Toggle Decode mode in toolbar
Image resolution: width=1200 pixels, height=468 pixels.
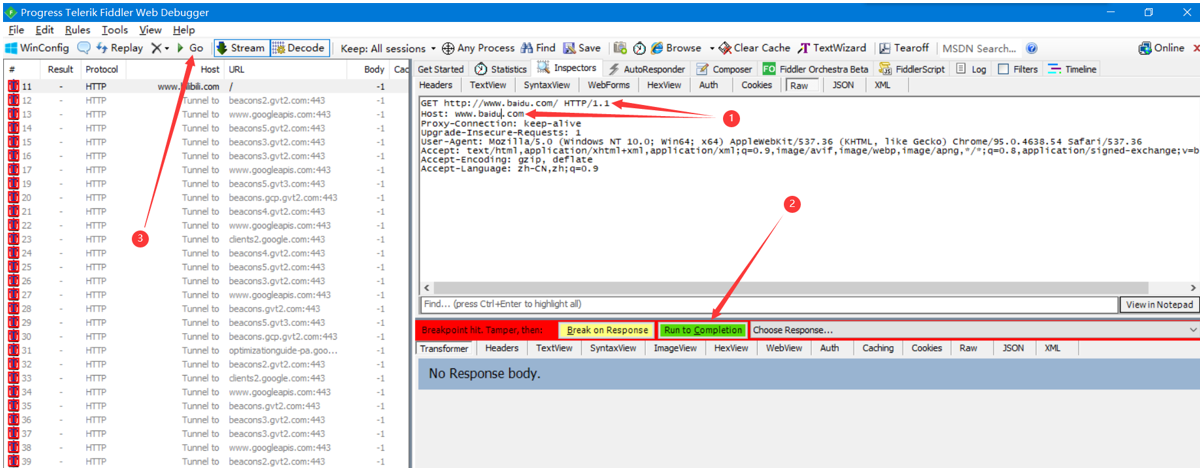tap(299, 48)
